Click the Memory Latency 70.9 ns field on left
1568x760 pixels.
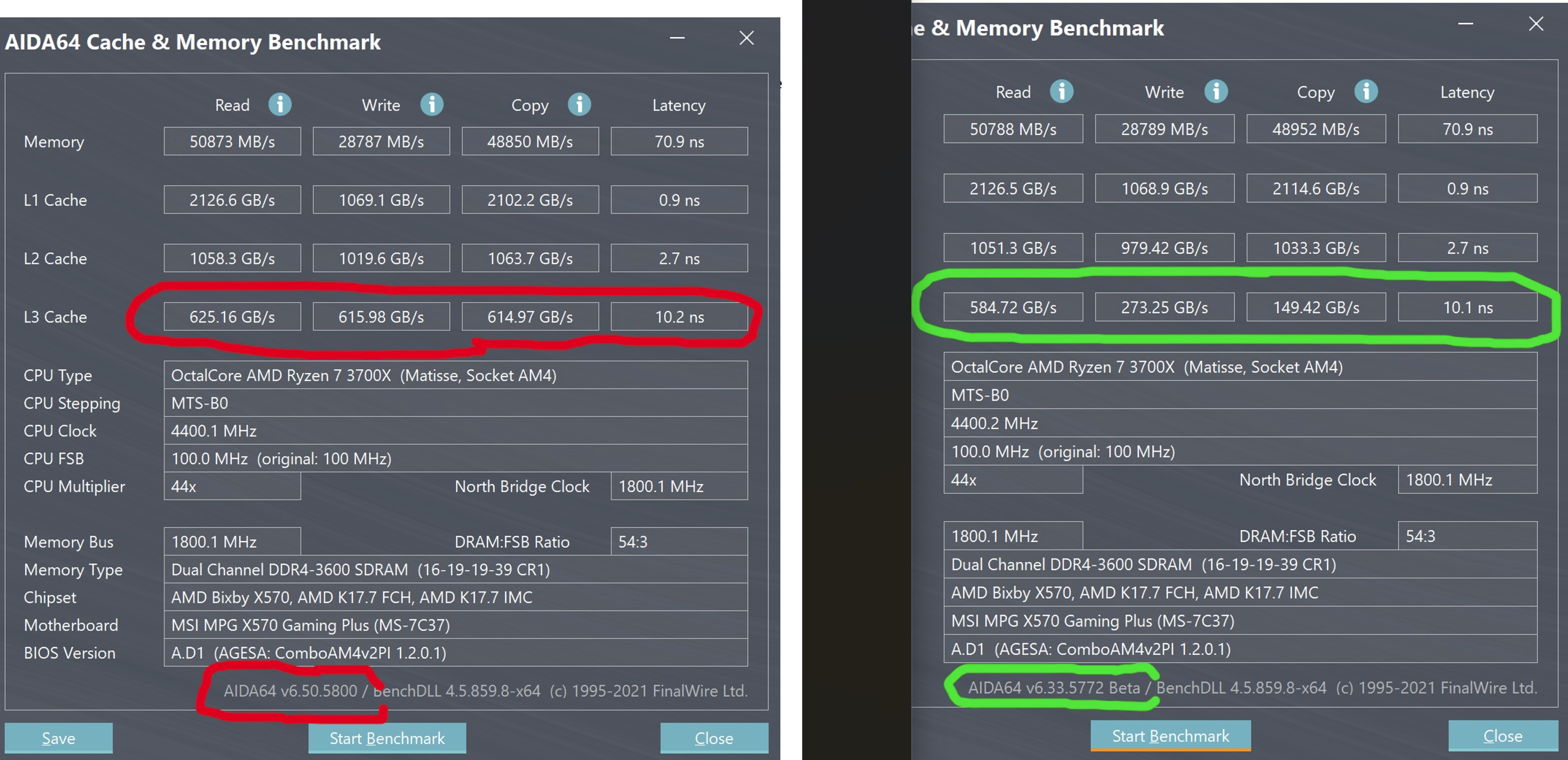(679, 142)
